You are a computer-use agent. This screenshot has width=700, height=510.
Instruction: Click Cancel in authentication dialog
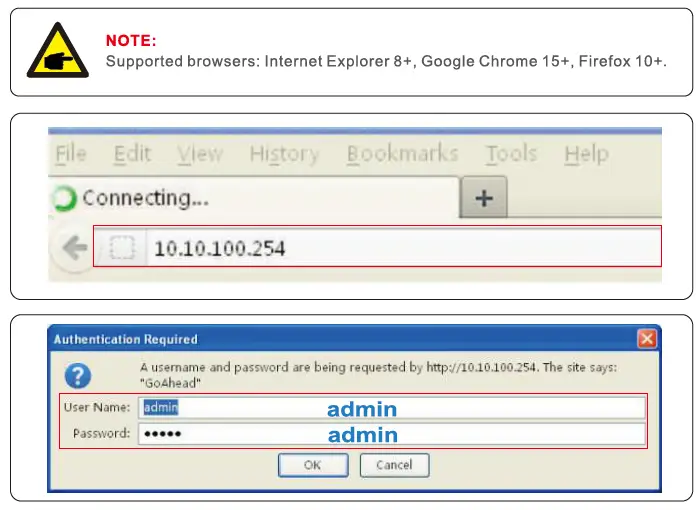coord(394,465)
